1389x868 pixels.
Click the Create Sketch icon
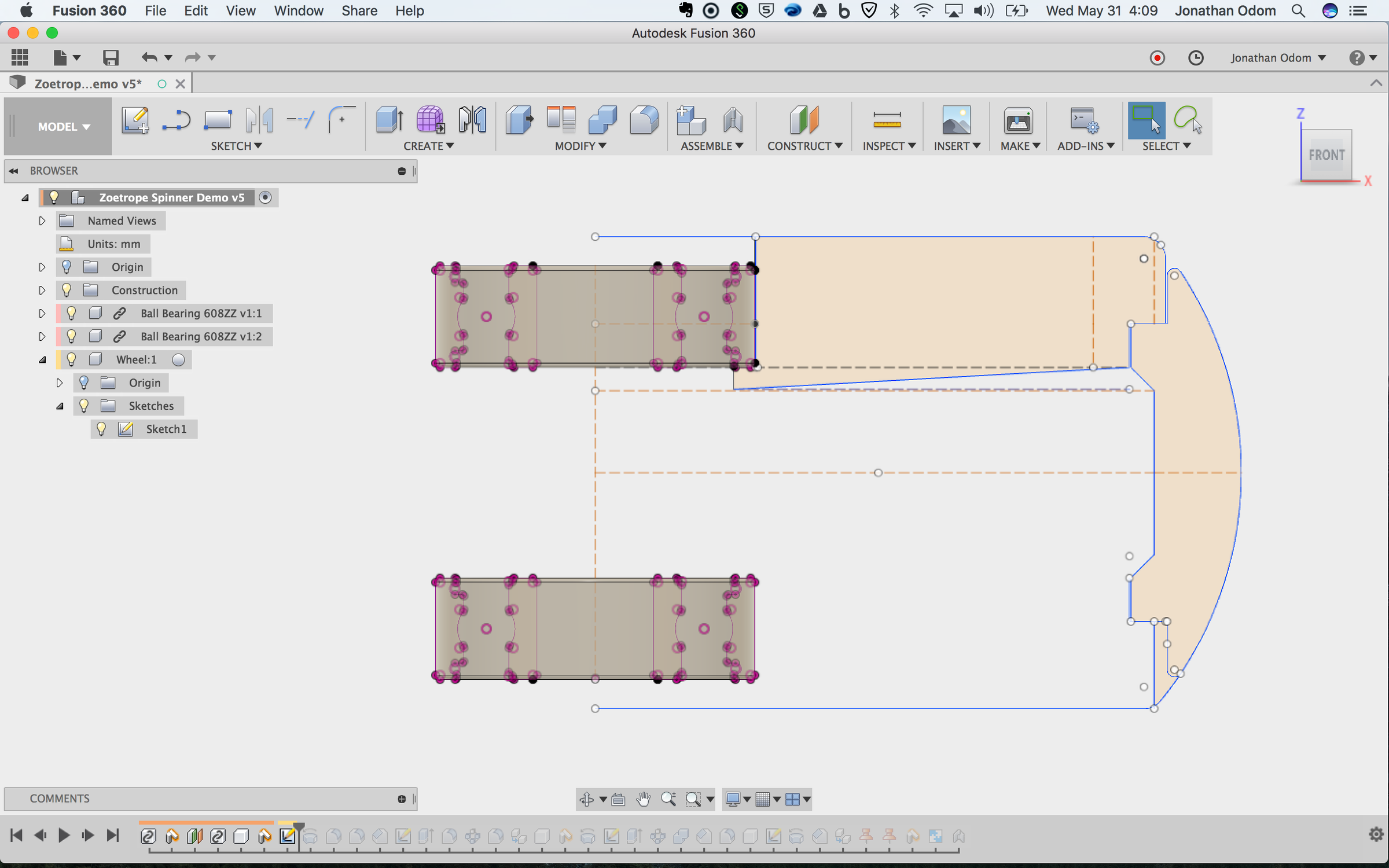pos(135,120)
